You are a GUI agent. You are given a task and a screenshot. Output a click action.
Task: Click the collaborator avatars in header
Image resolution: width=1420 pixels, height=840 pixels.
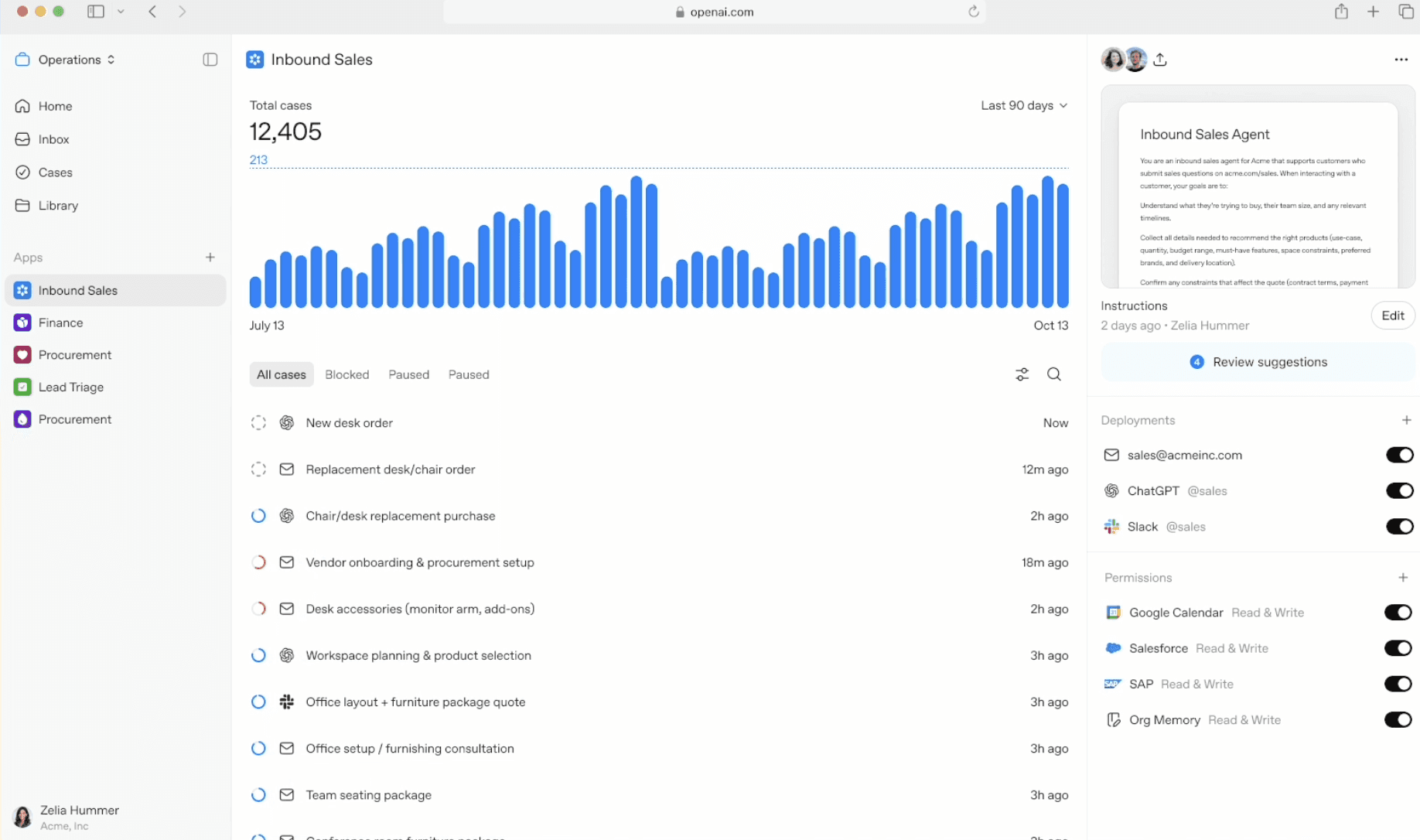tap(1124, 60)
